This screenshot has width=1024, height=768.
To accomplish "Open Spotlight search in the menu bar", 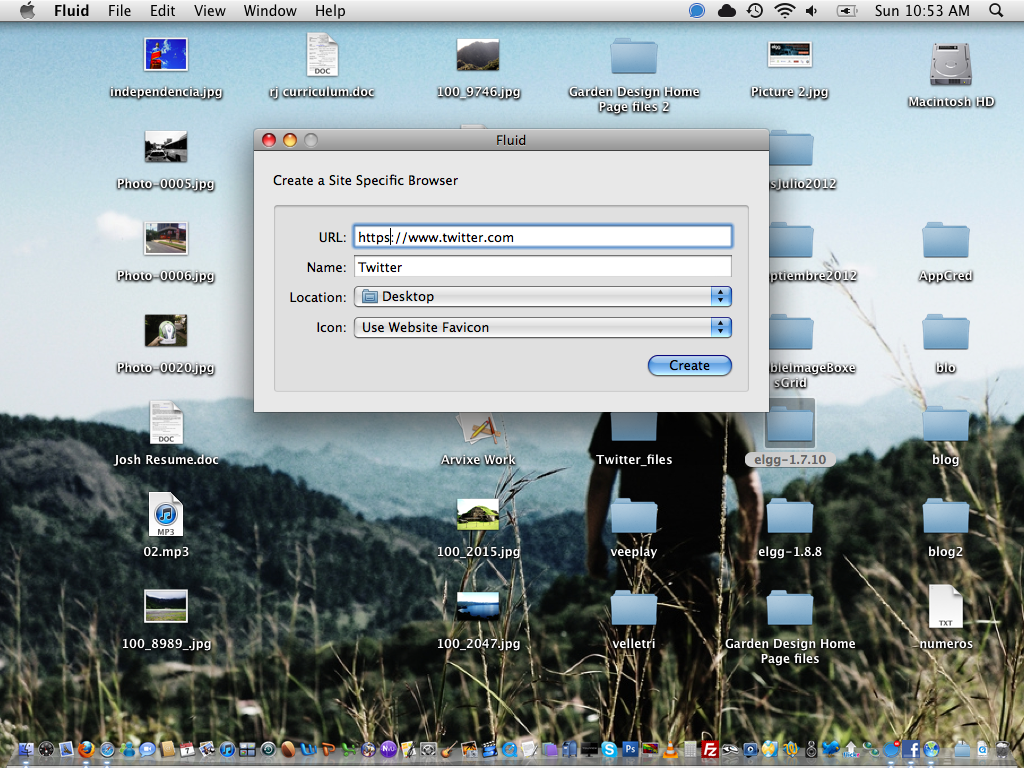I will [996, 10].
